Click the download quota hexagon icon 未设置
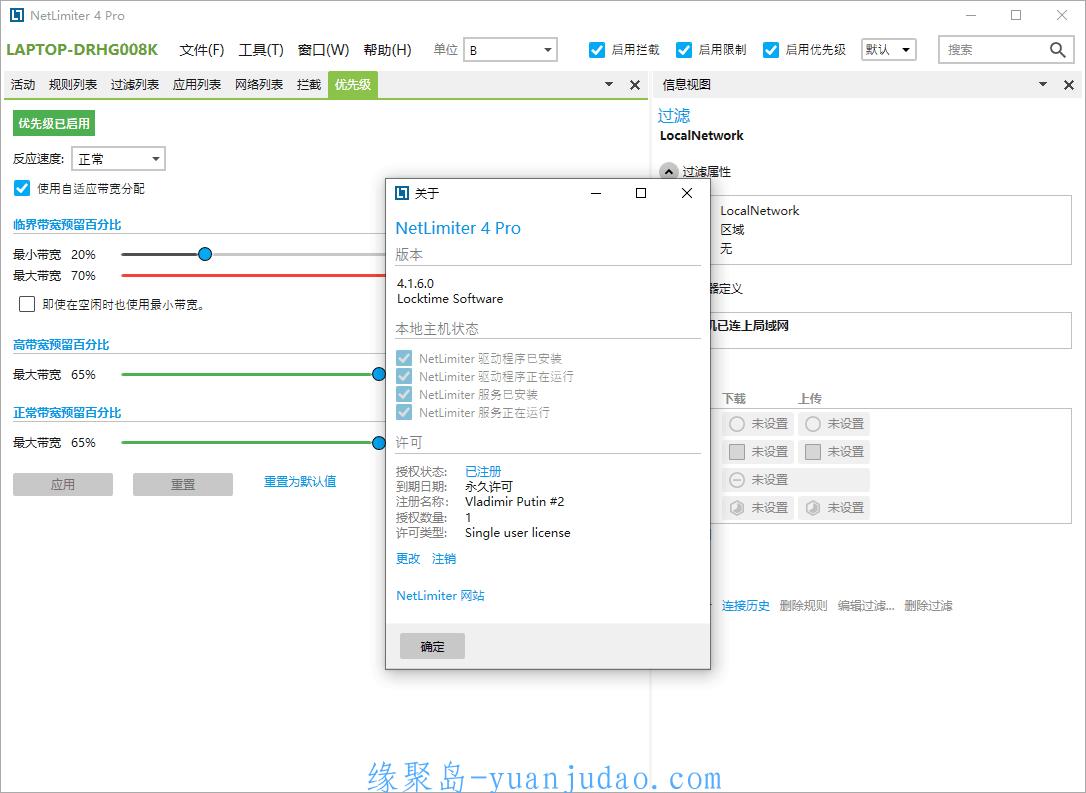 [x=737, y=508]
